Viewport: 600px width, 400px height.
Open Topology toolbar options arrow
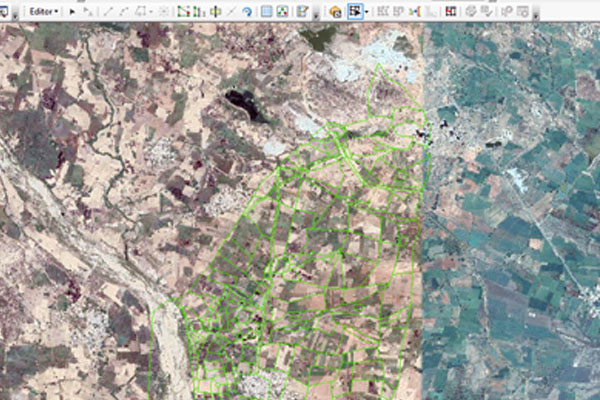536,15
